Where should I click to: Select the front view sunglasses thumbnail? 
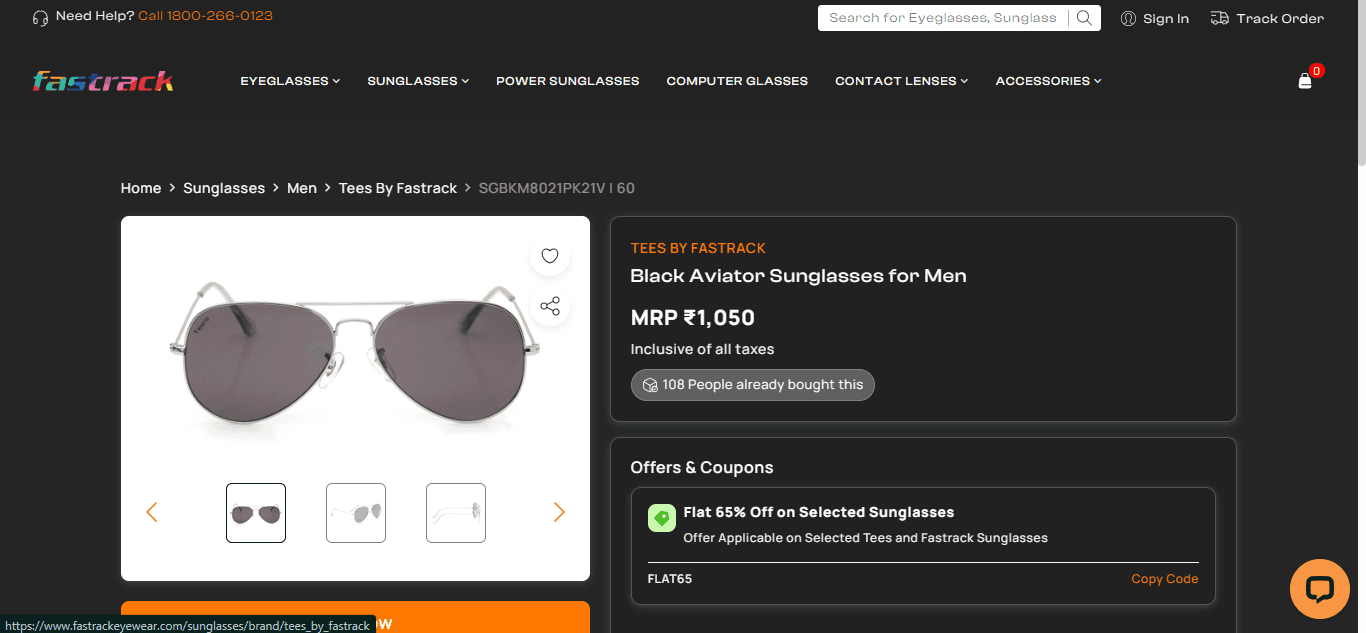[256, 513]
